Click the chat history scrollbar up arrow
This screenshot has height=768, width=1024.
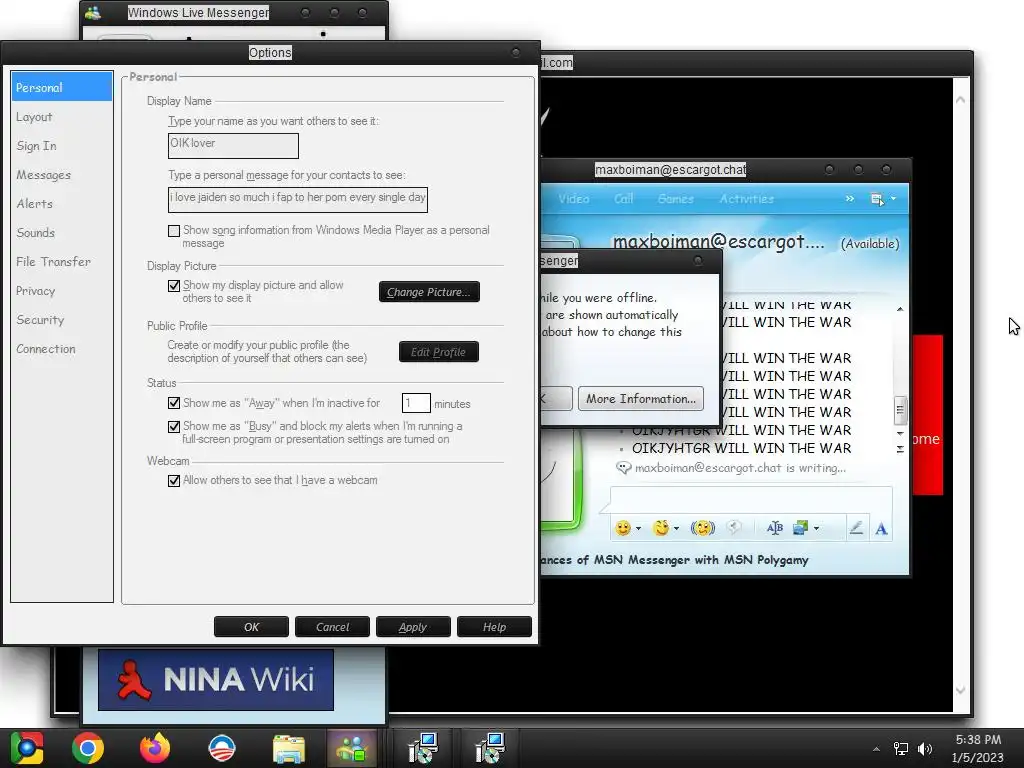(900, 309)
